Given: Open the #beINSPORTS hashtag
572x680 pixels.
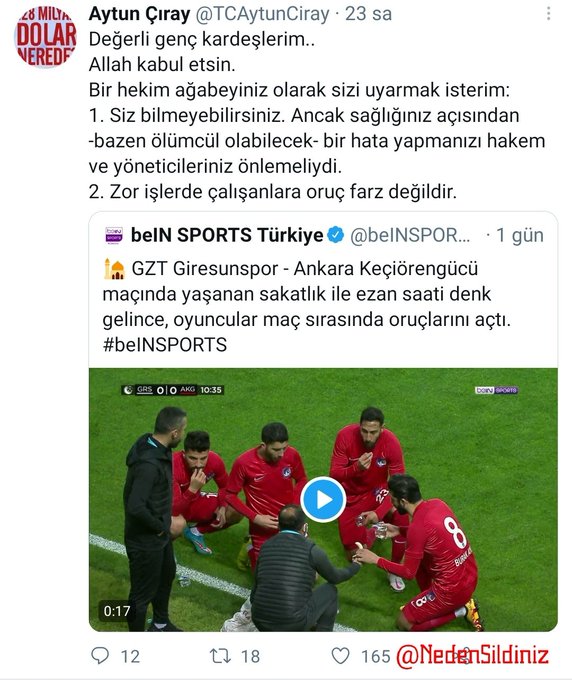Looking at the screenshot, I should tap(165, 345).
